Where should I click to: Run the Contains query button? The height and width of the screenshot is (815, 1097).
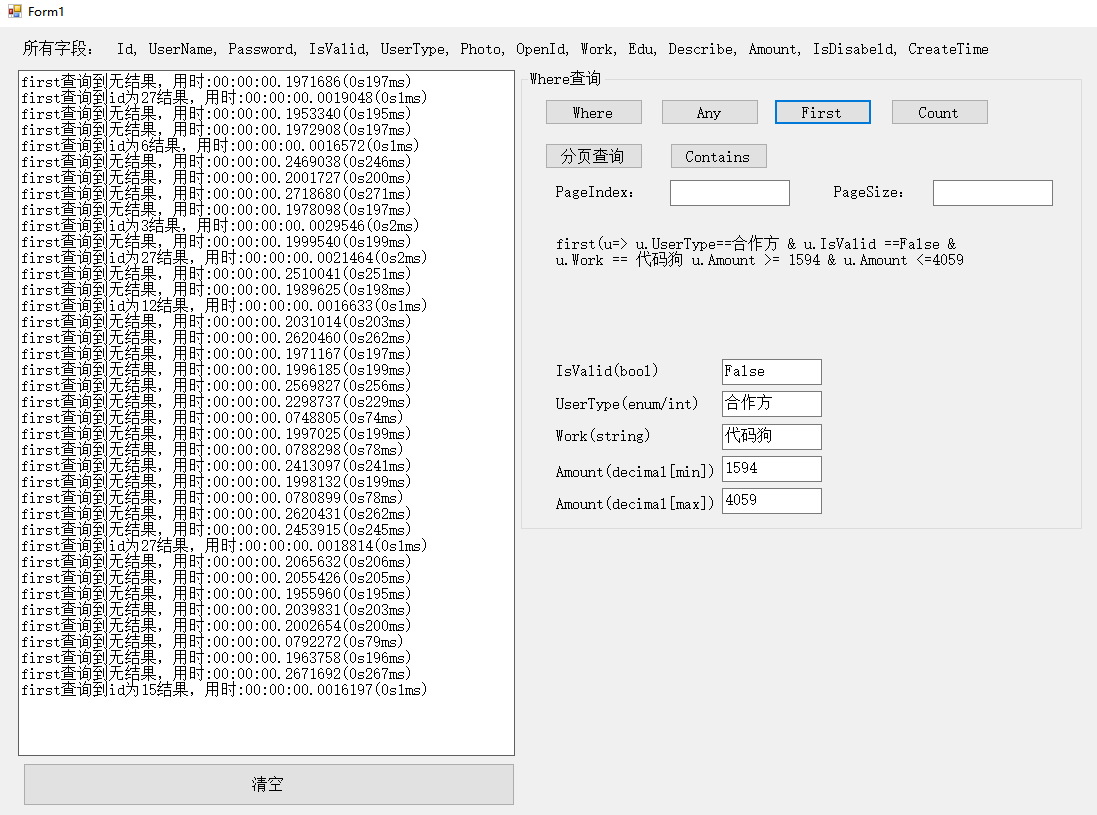pos(718,156)
